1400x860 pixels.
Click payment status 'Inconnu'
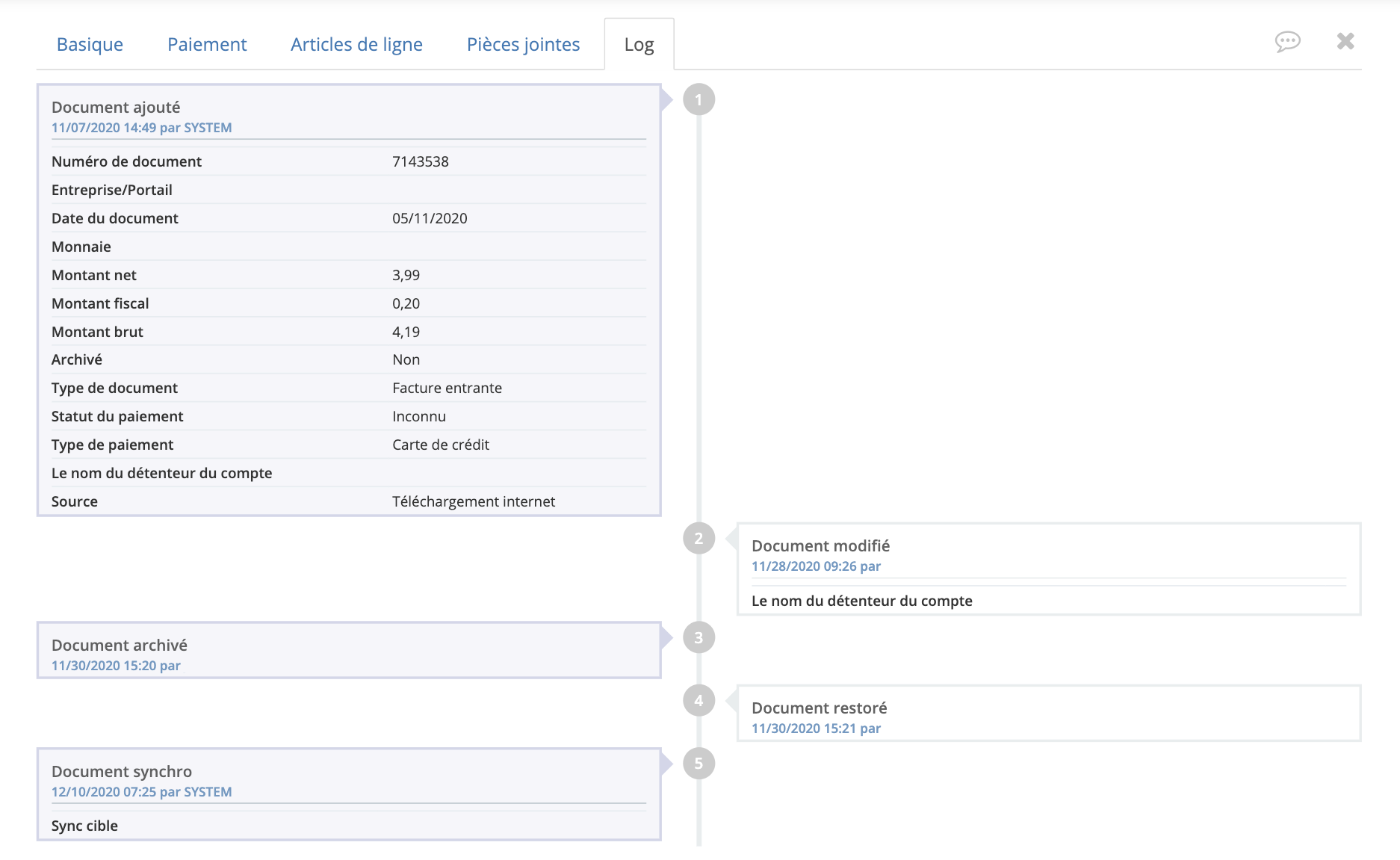pos(419,416)
